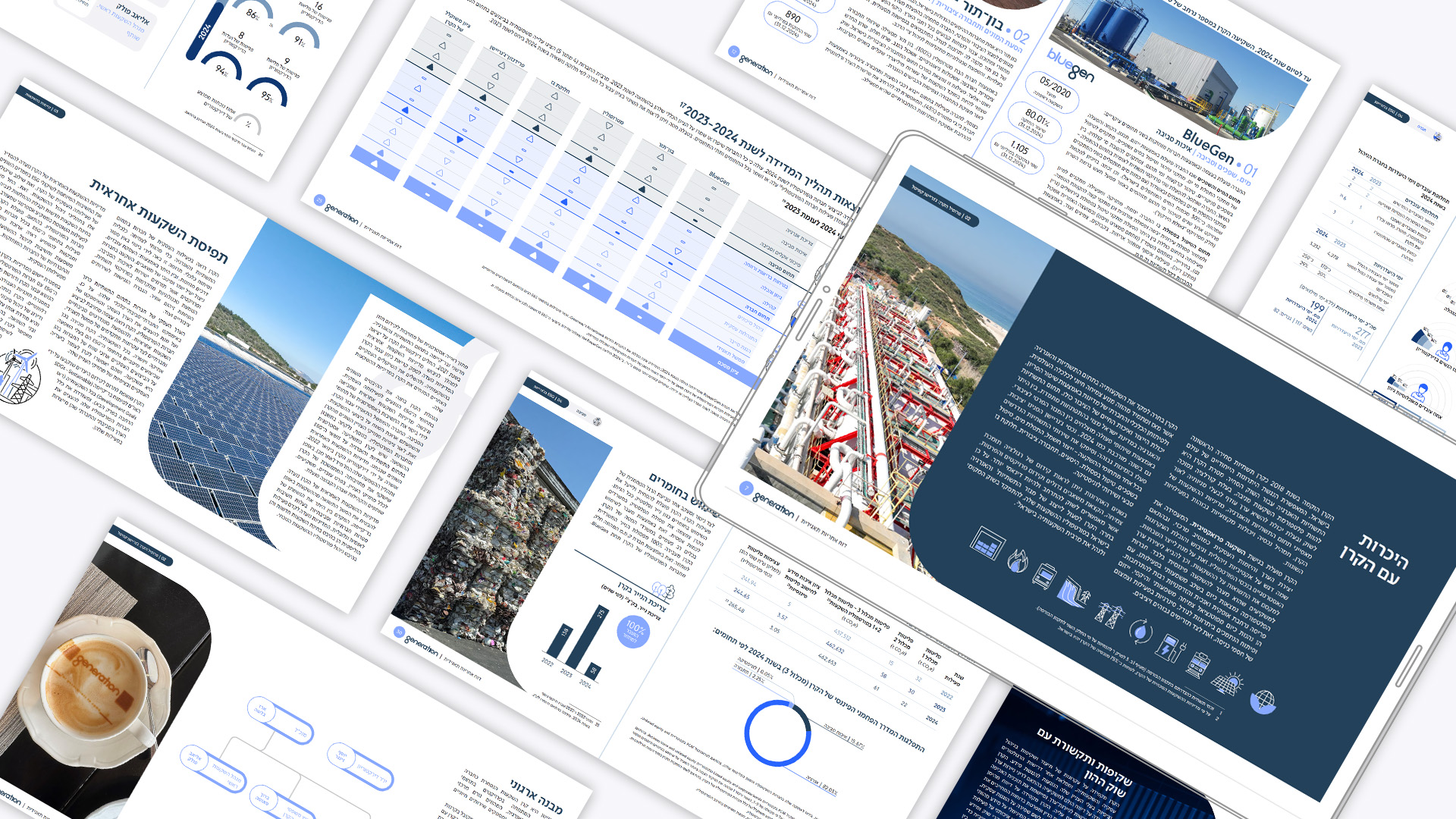Click the number 277 in the statistics page
This screenshot has height=819, width=1456.
pos(1363,332)
